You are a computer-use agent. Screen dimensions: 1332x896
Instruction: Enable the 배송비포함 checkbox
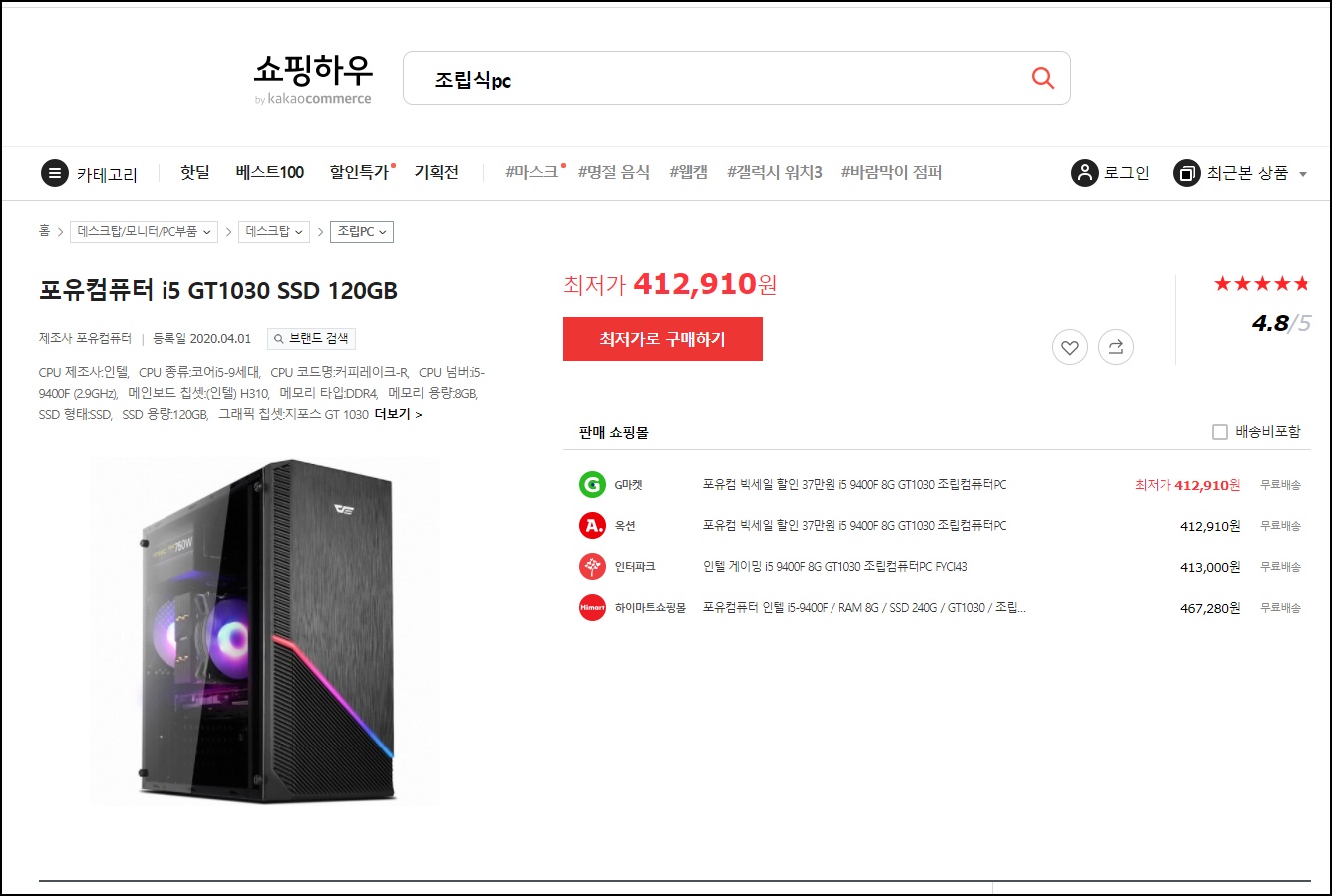(x=1219, y=432)
